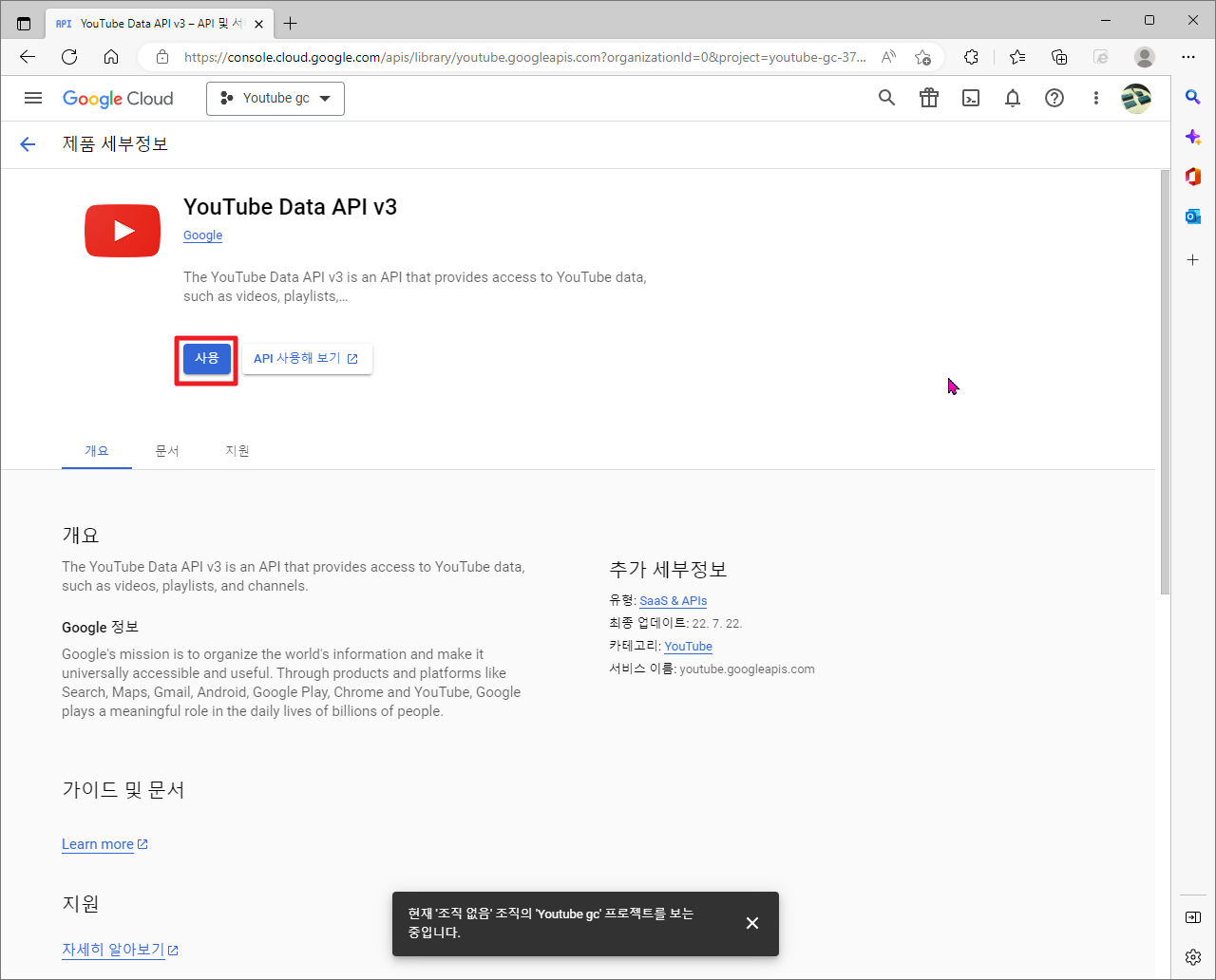The height and width of the screenshot is (980, 1216).
Task: Click the browser profile avatar icon
Action: [x=1145, y=57]
